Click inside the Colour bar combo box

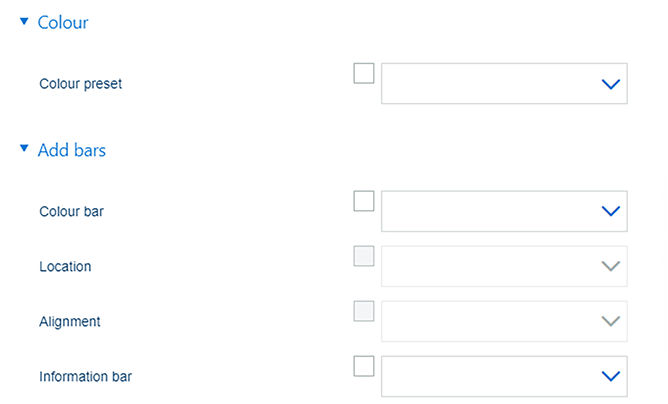pos(490,211)
